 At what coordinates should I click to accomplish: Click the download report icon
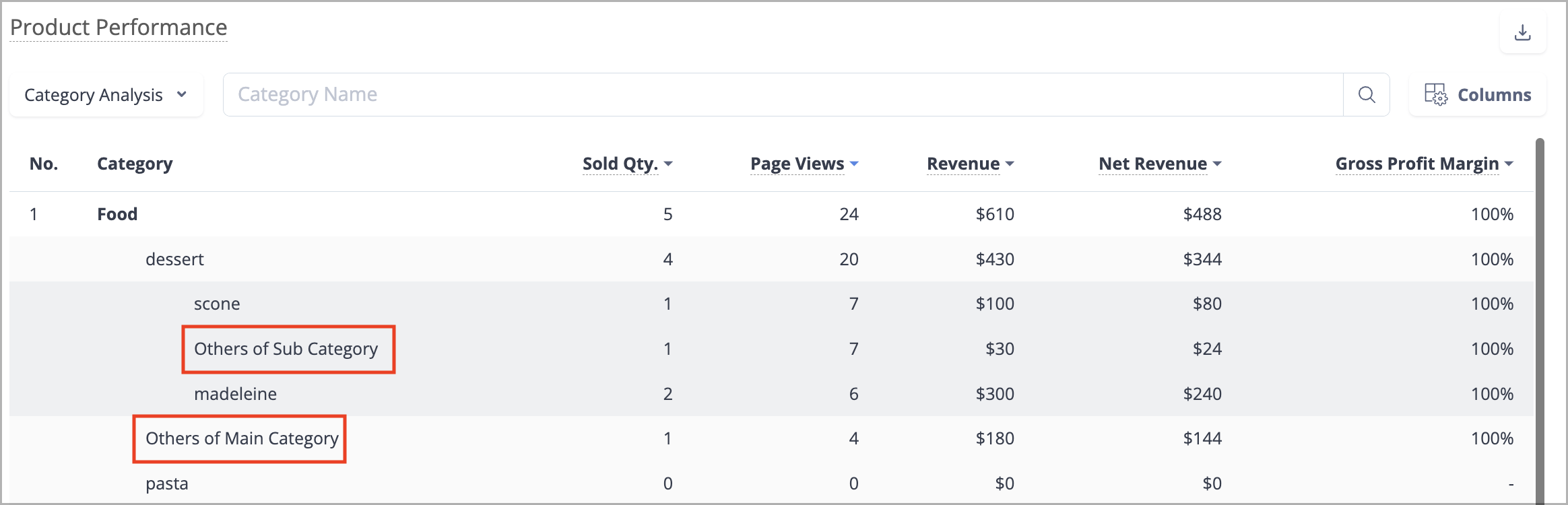[1522, 32]
